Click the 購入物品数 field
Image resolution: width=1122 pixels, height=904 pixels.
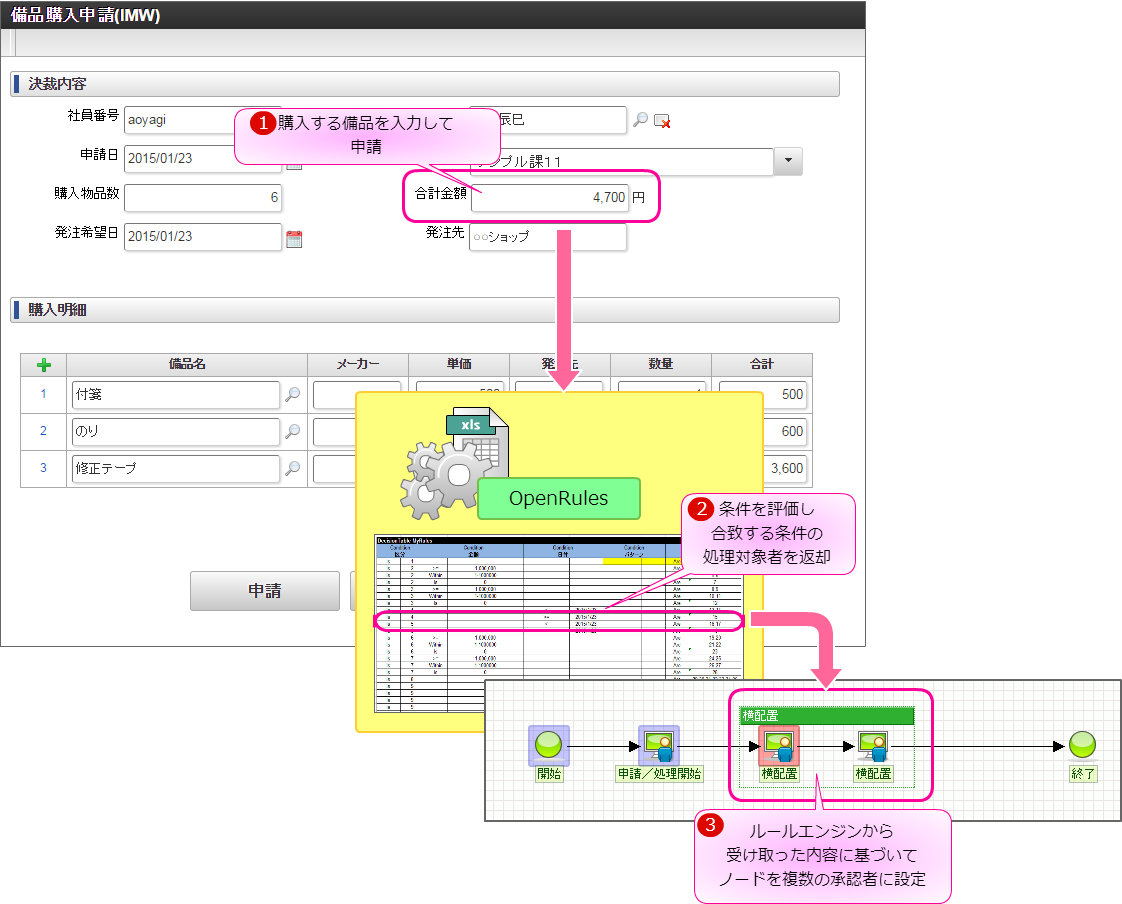pos(203,198)
